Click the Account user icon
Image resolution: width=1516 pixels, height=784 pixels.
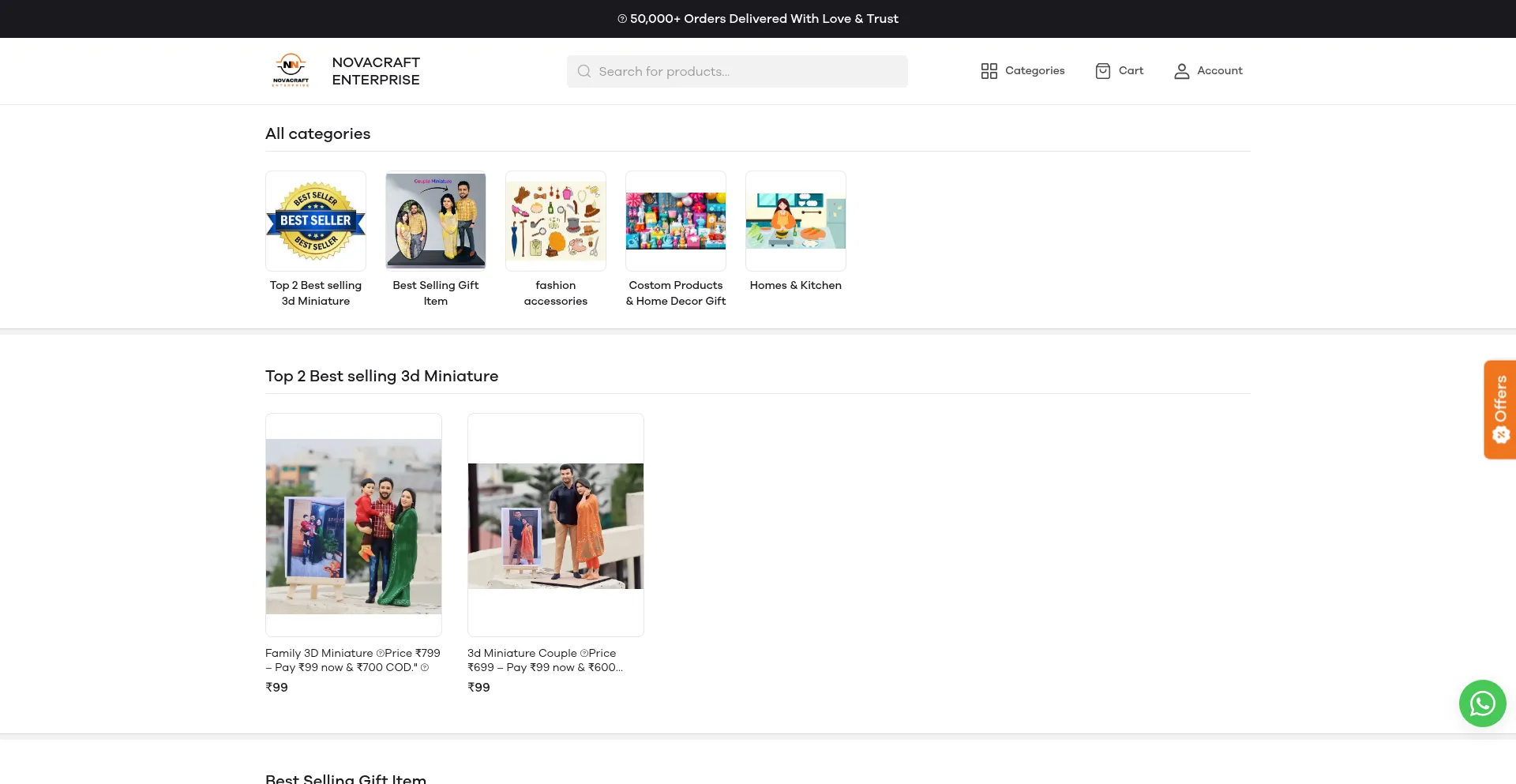point(1181,71)
